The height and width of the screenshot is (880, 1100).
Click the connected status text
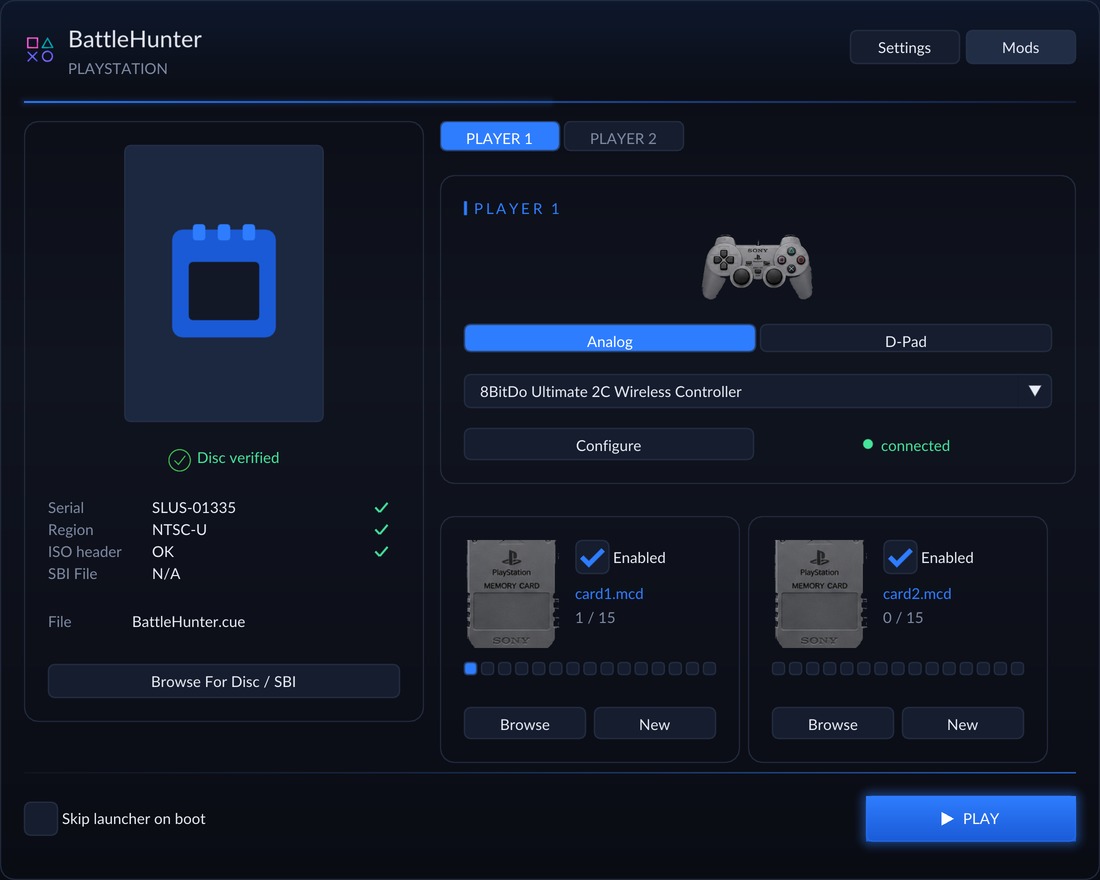coord(915,446)
